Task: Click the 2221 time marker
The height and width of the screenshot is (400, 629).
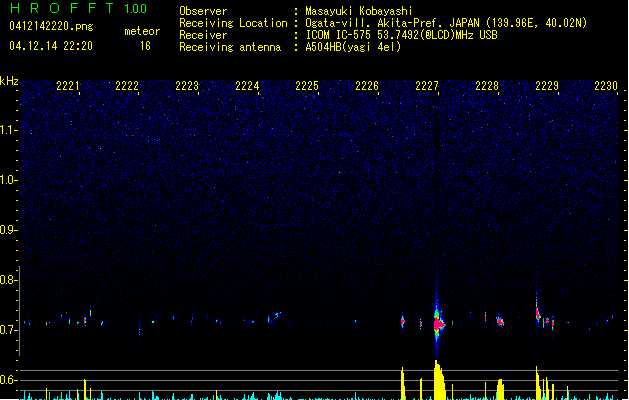Action: click(x=68, y=86)
